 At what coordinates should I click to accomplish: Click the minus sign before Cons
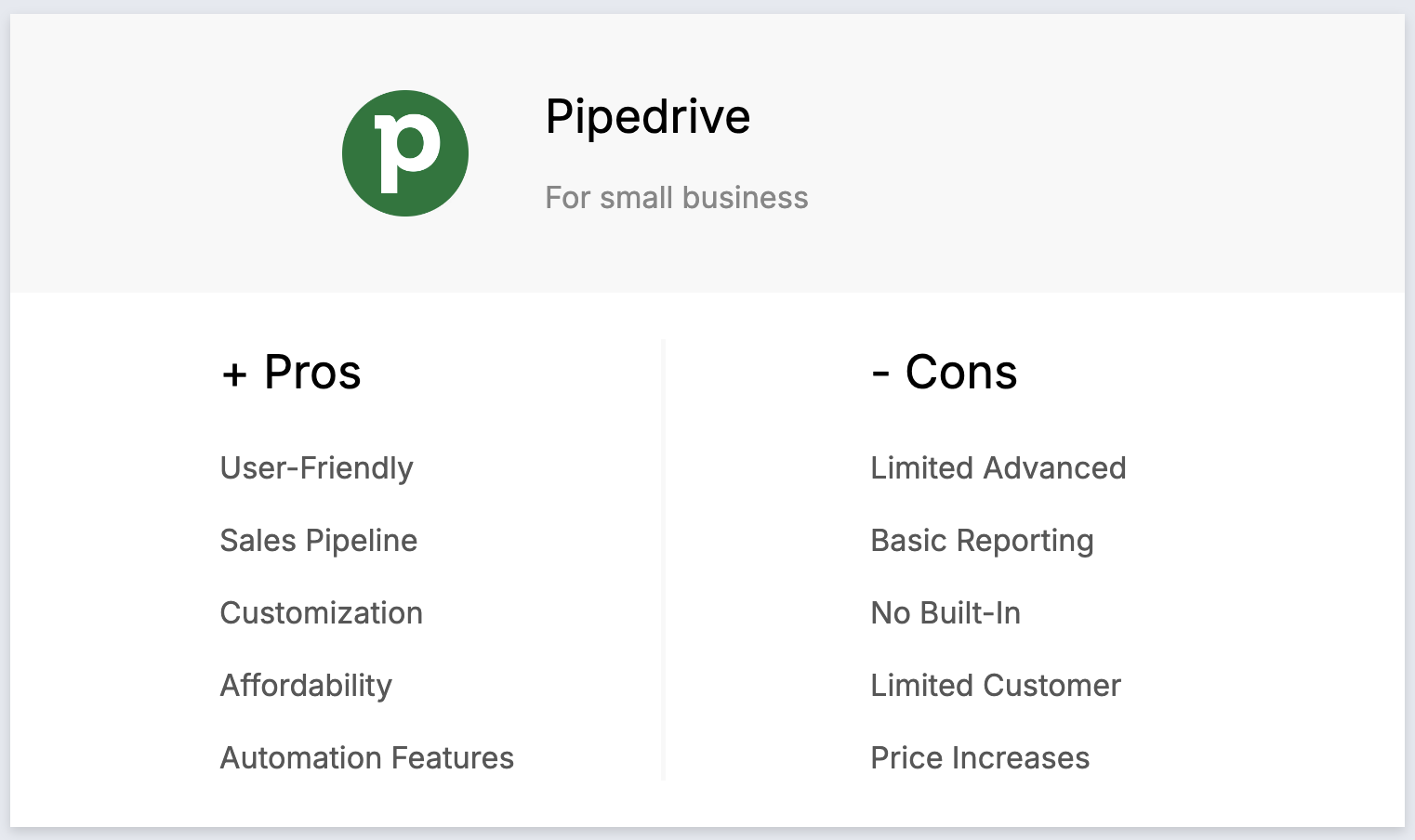coord(880,374)
